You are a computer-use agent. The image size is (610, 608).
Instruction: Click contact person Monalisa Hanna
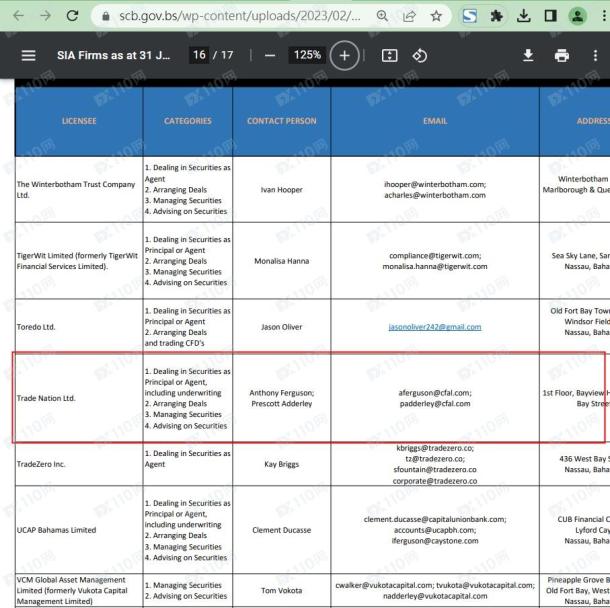pyautogui.click(x=282, y=261)
